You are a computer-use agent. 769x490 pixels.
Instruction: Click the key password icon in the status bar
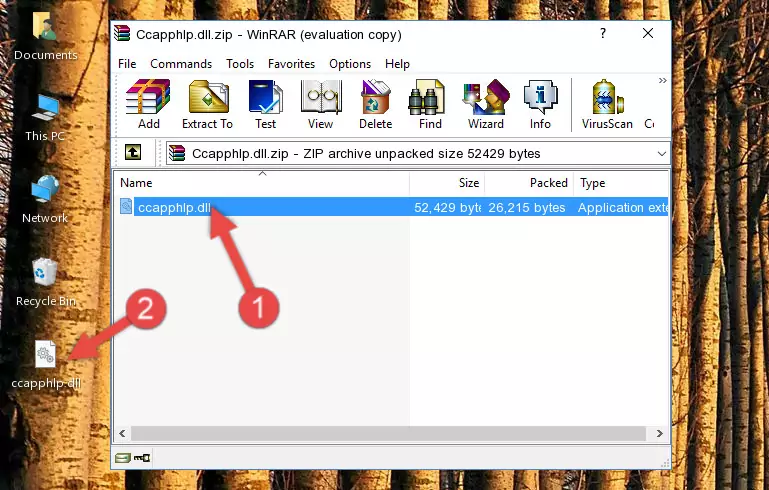[x=142, y=458]
